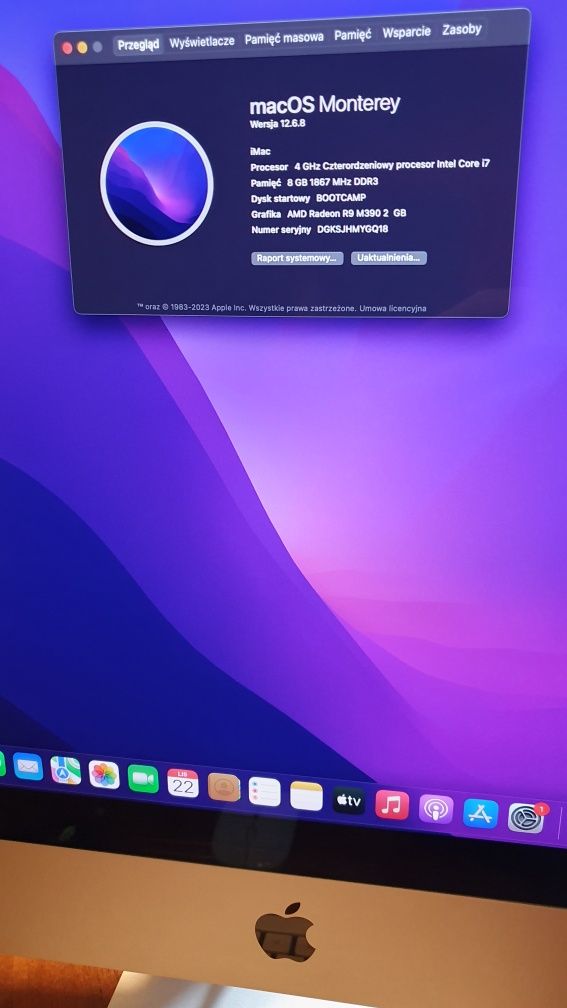Switch to the Przegląd tab
The height and width of the screenshot is (1008, 567).
(x=138, y=44)
